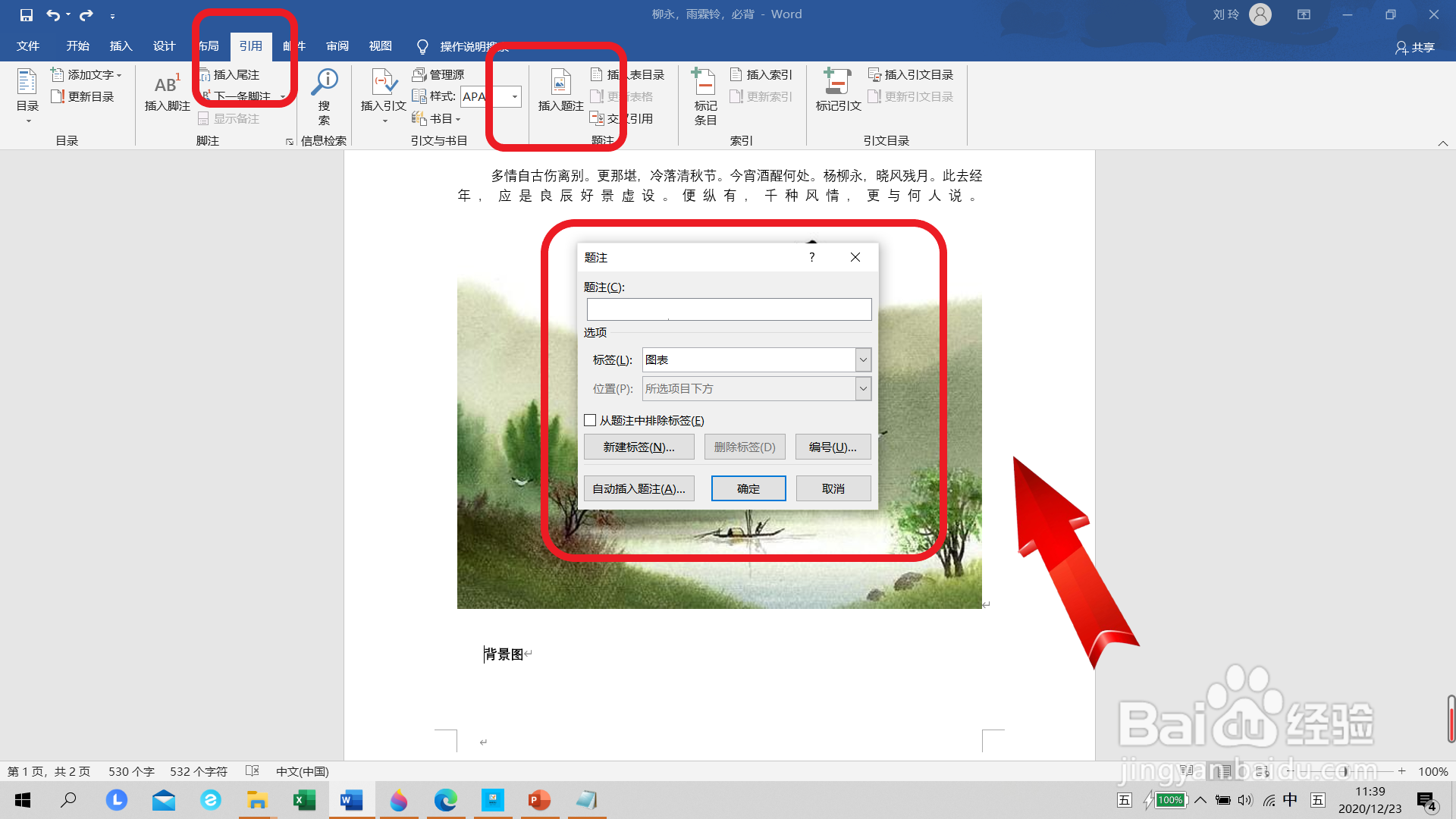Click the zoom in plus button

coord(1402,771)
